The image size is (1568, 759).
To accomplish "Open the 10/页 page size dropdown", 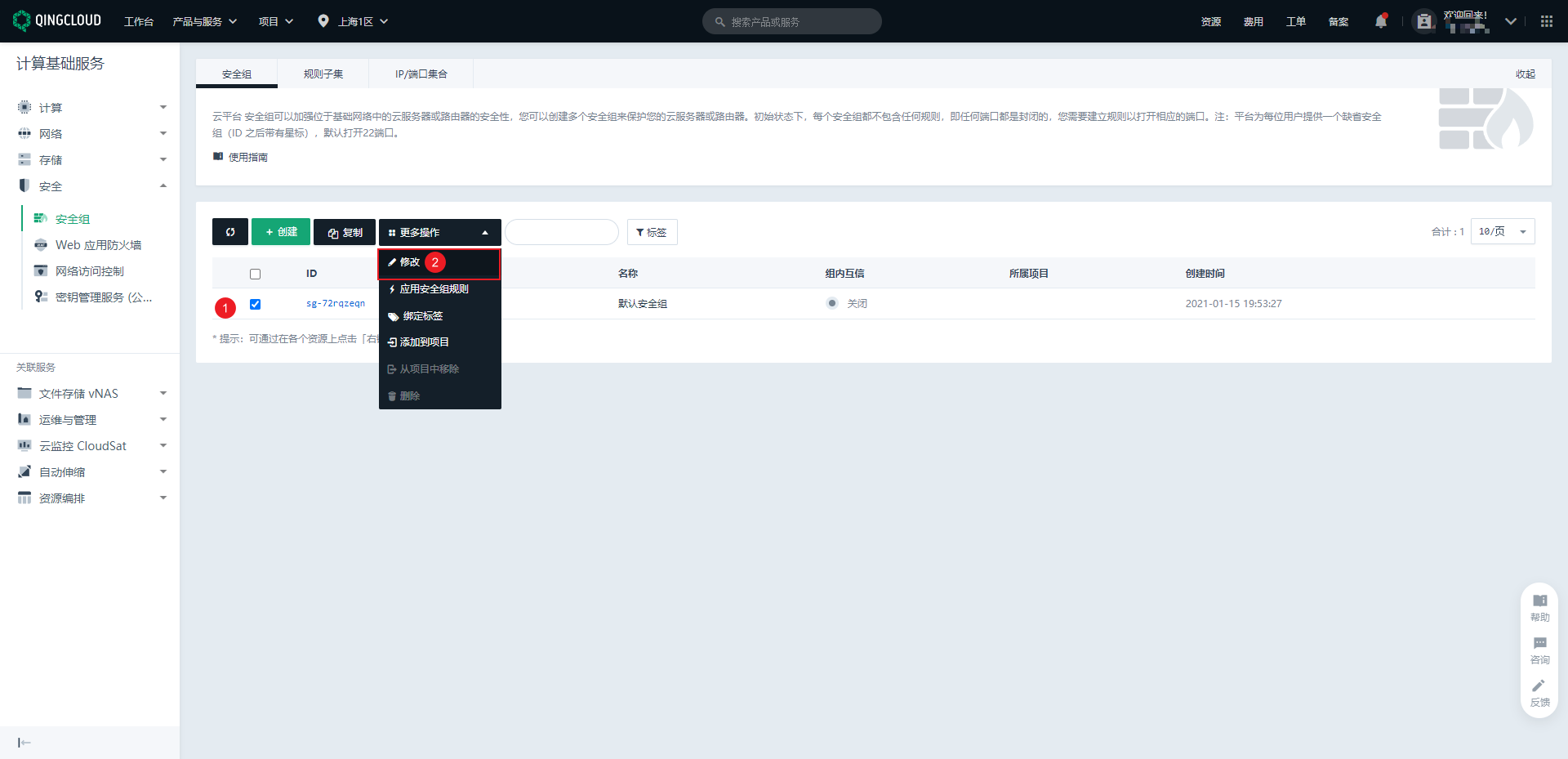I will [1503, 231].
